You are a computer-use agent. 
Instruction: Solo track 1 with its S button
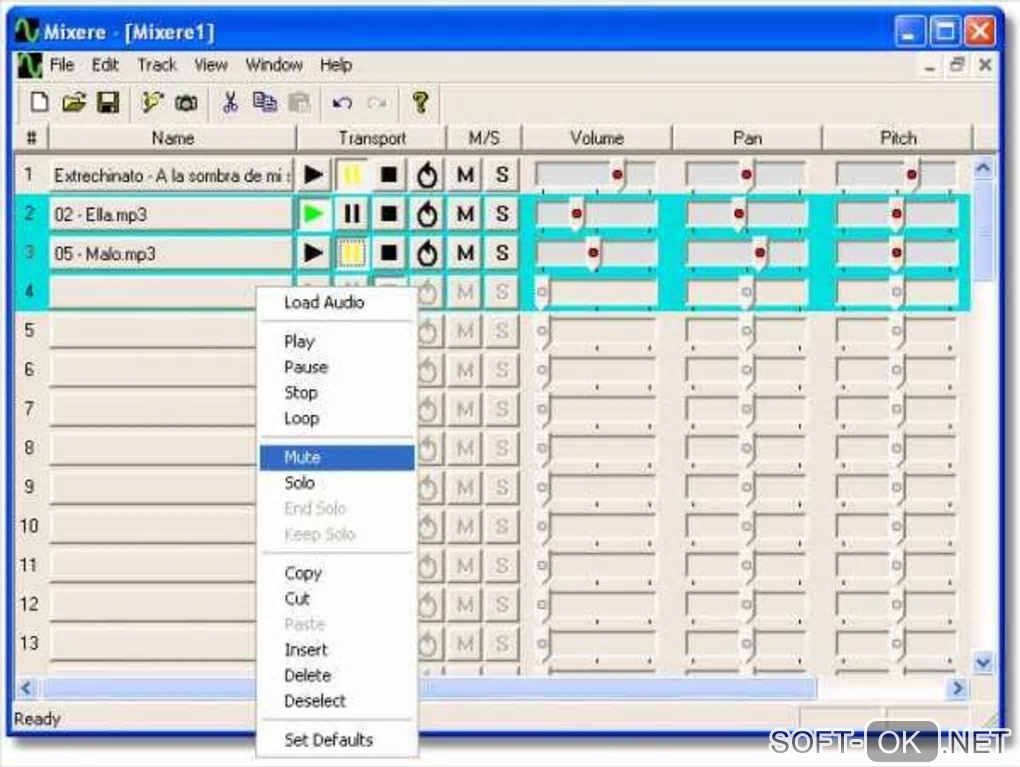[502, 175]
